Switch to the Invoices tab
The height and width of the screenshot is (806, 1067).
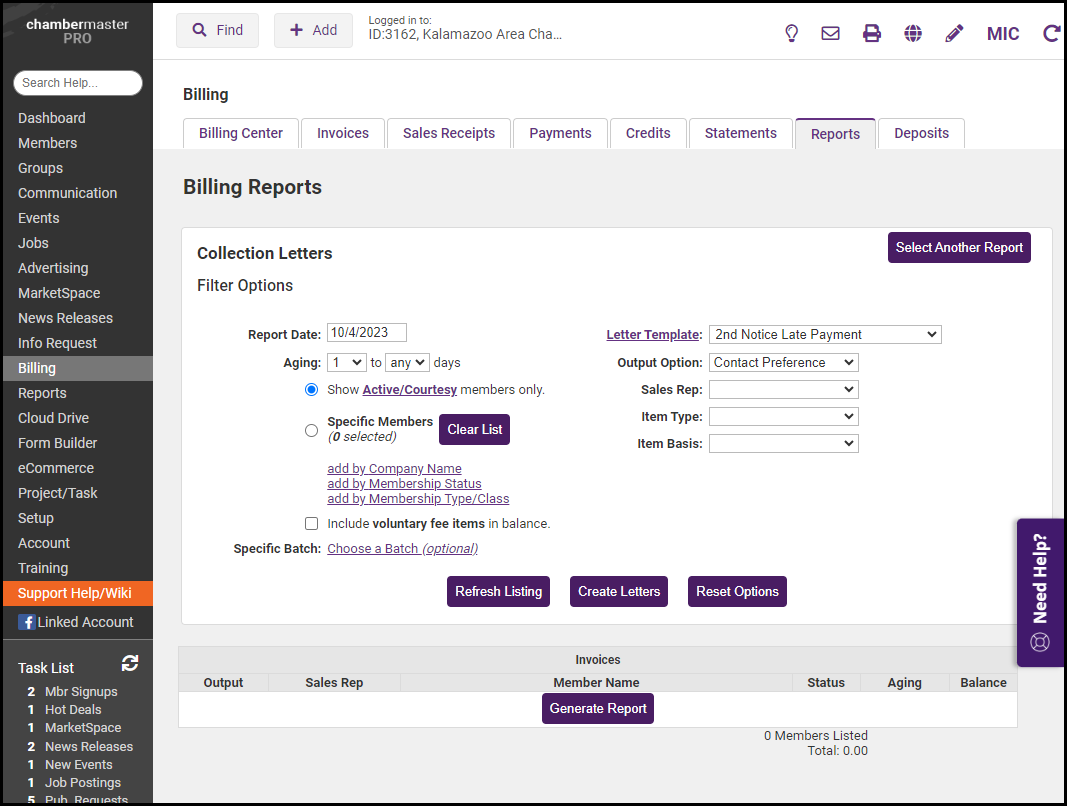click(x=343, y=133)
